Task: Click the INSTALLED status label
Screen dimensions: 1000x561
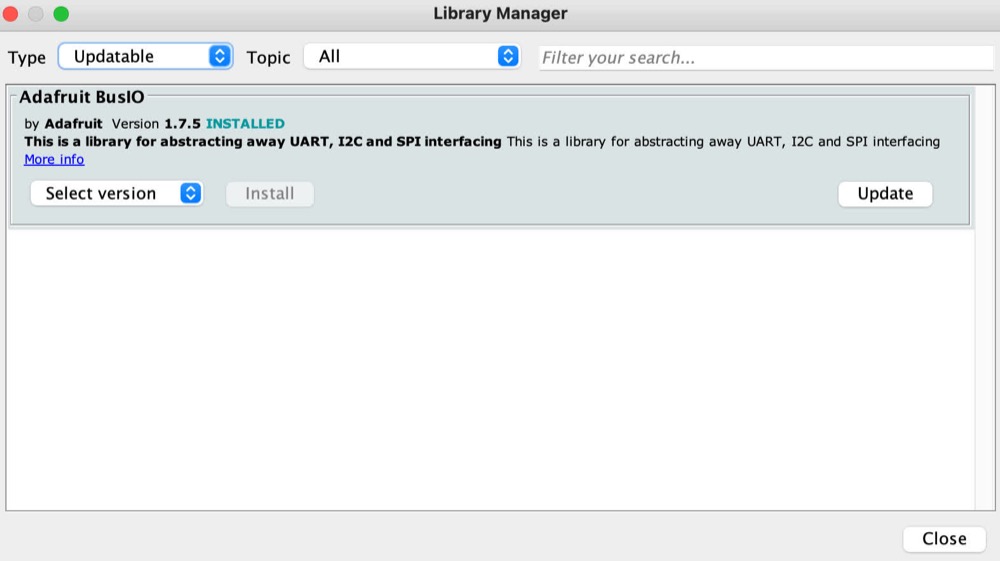Action: click(x=245, y=124)
